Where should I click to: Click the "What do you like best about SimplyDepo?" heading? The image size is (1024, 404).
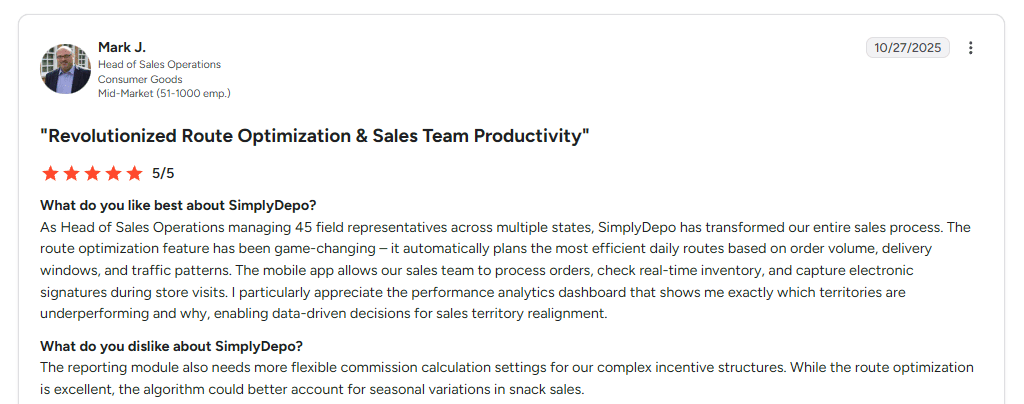(178, 206)
